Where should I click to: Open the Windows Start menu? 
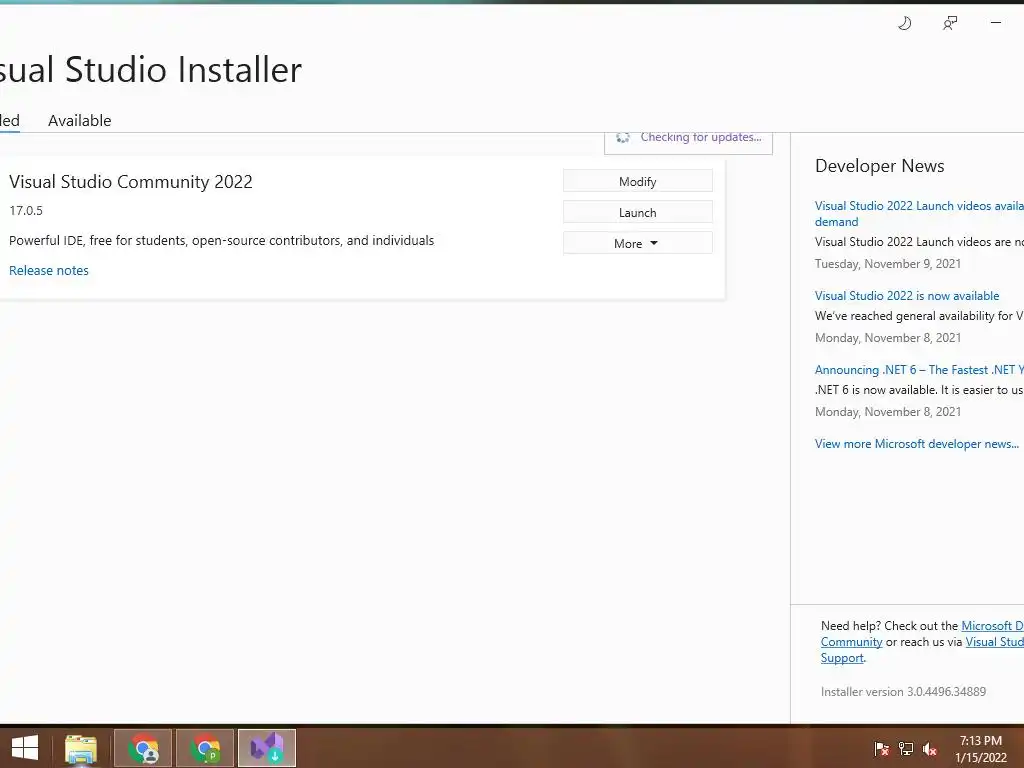click(x=25, y=748)
